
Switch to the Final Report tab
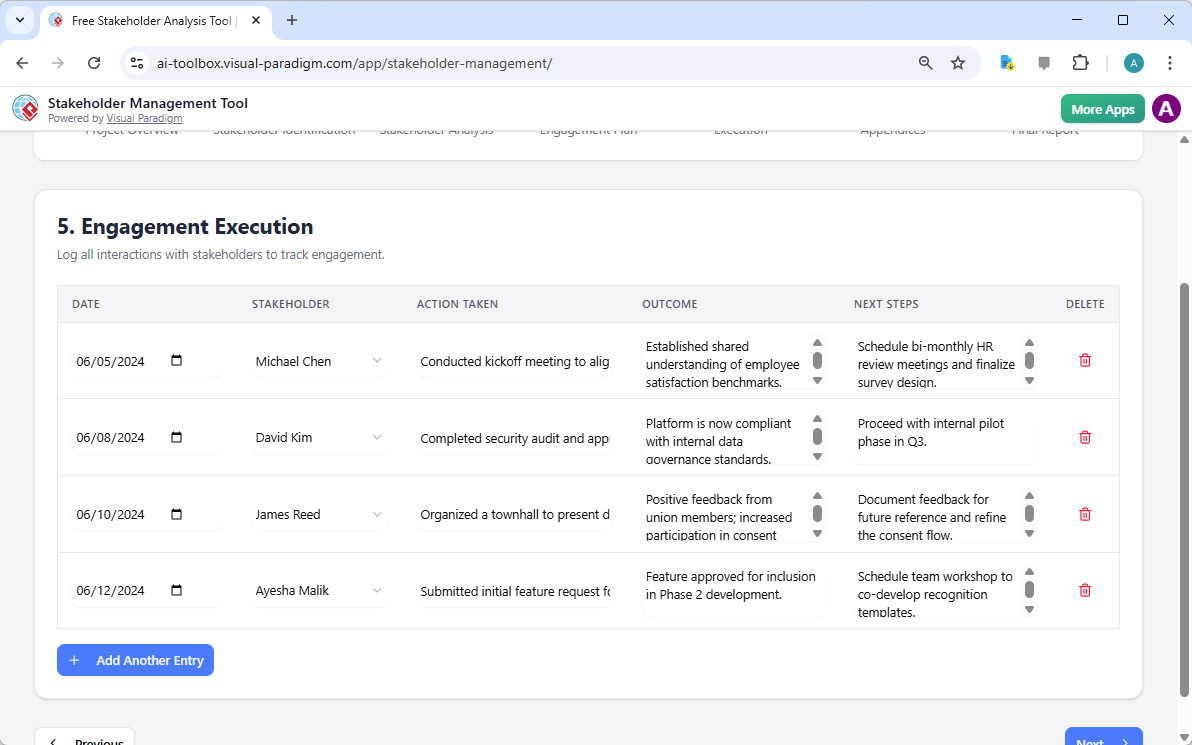(x=1044, y=129)
